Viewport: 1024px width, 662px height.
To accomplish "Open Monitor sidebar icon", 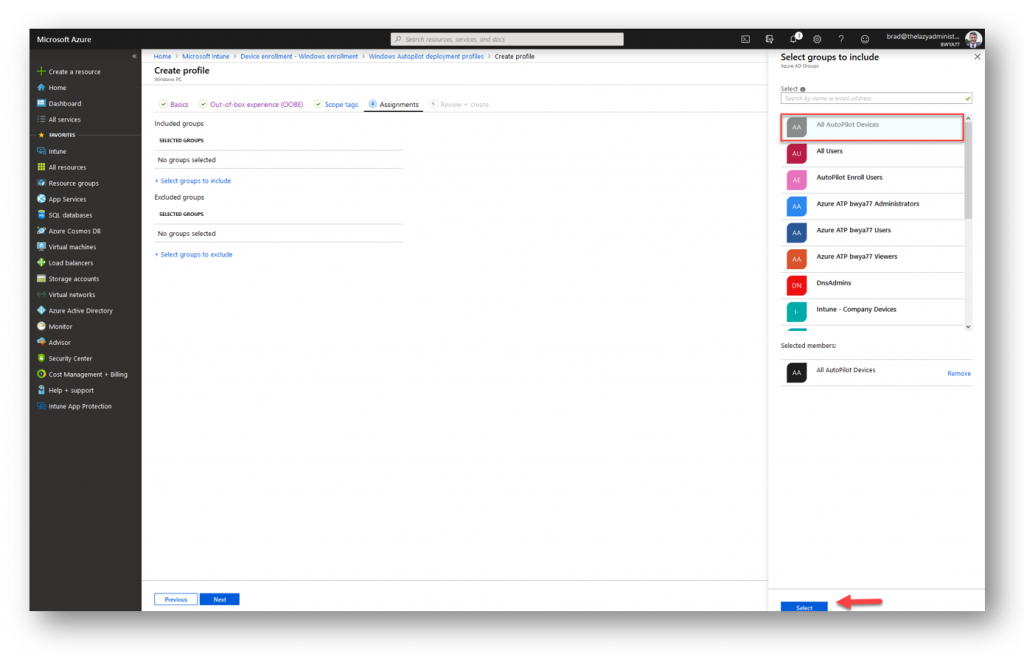I will 41,326.
